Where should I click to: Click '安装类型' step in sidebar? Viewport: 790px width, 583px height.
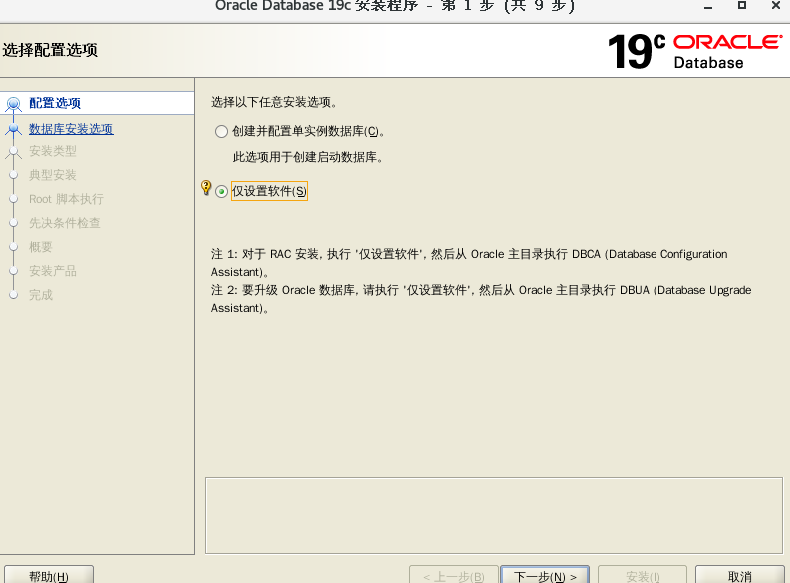[53, 151]
